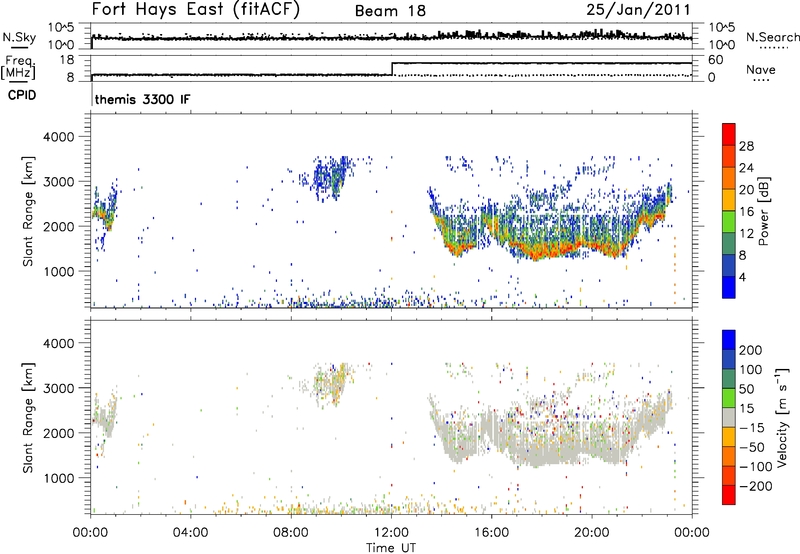
Task: Click the frequency step-up at 12:00 UT
Action: 392,69
